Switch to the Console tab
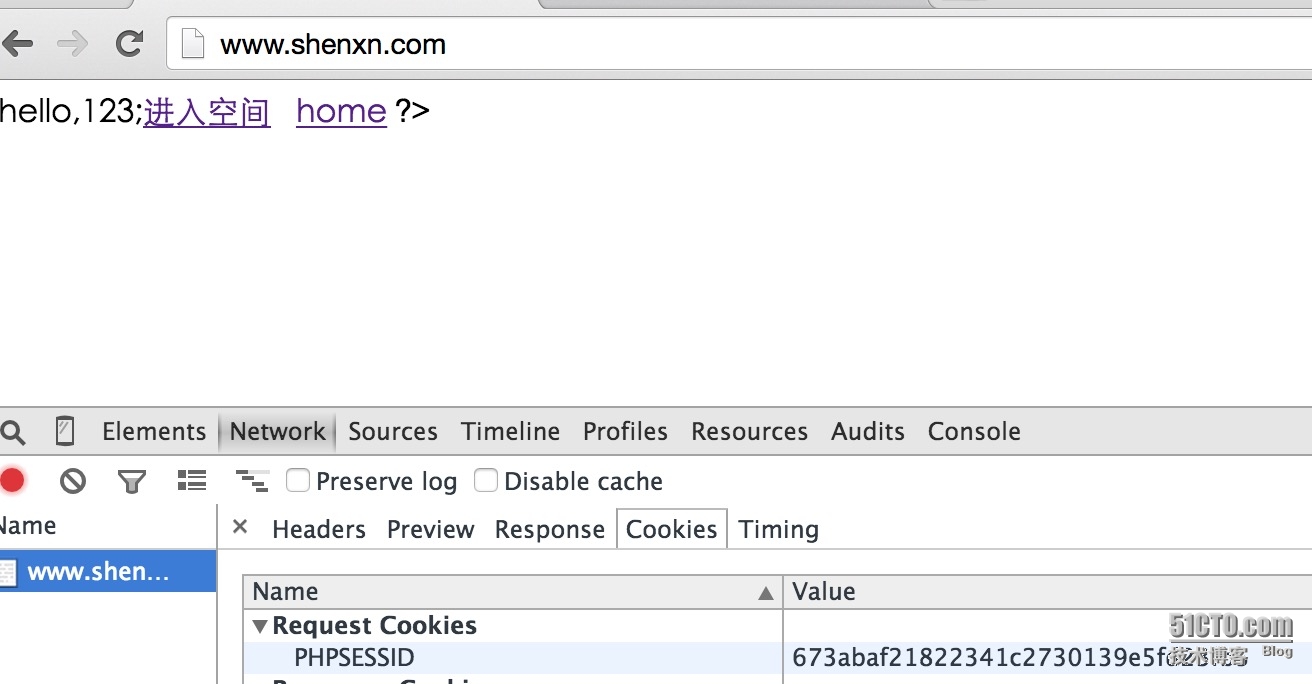1312x684 pixels. (x=974, y=431)
